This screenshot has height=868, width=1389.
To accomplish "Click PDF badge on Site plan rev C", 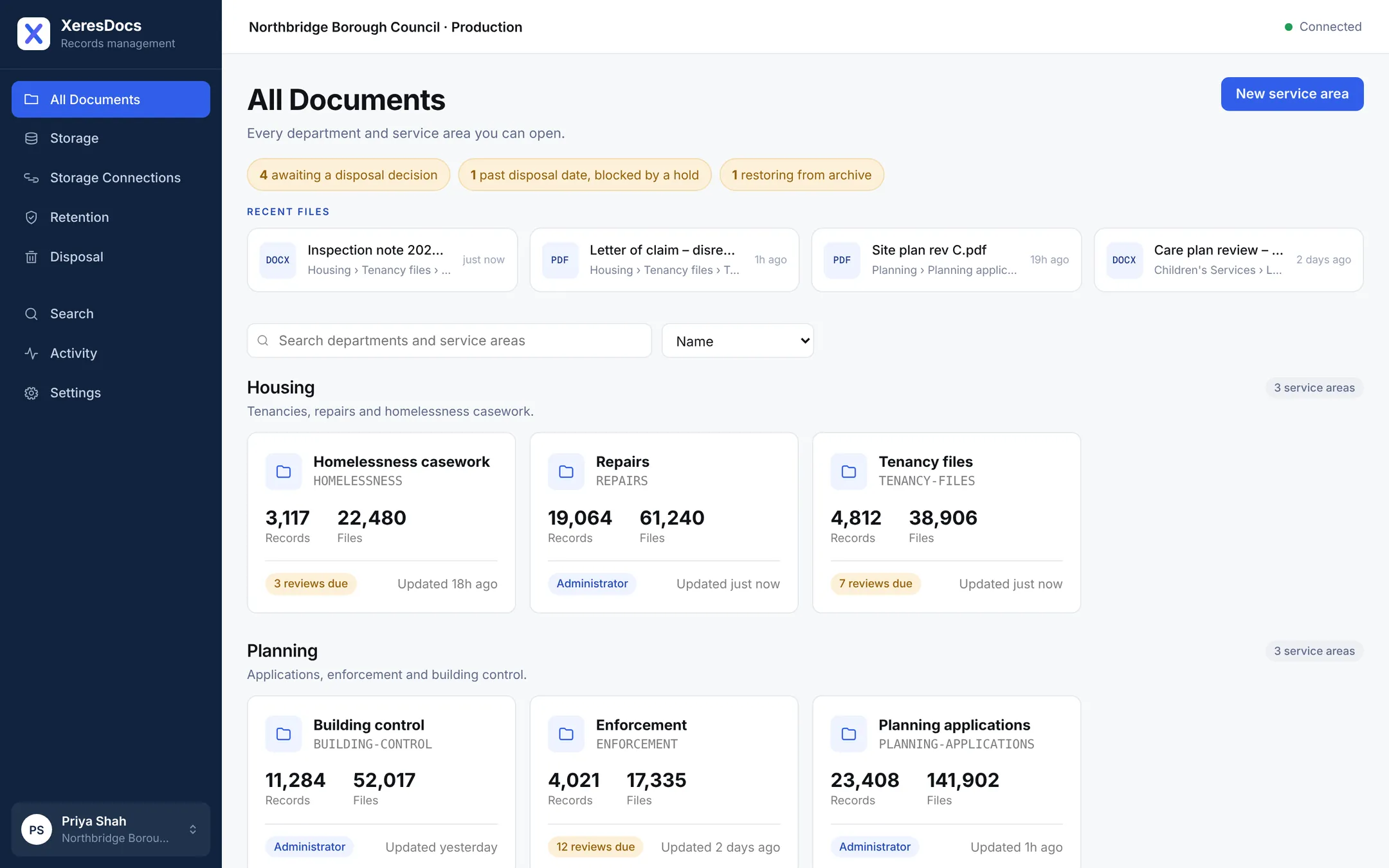I will [x=842, y=260].
